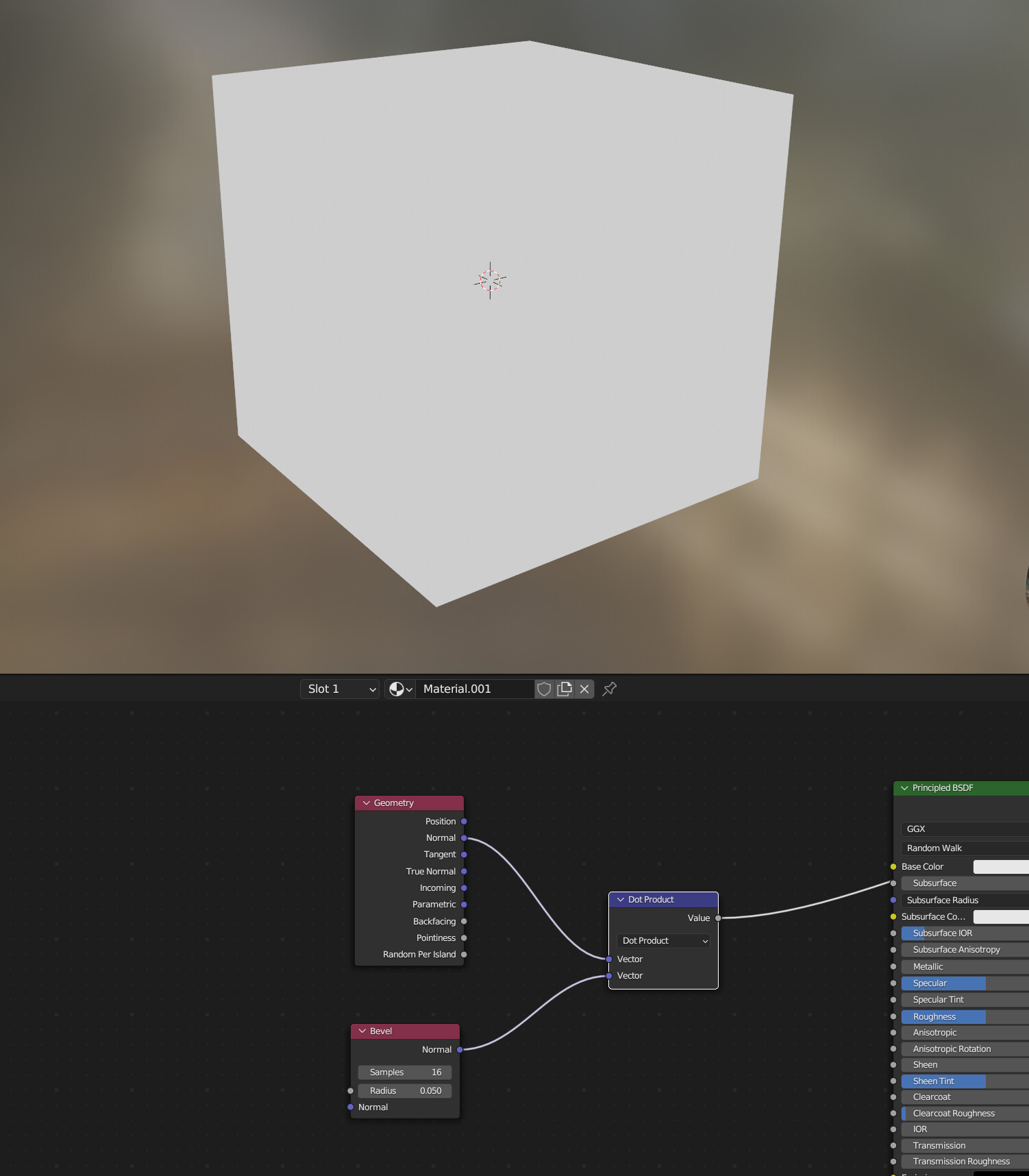Click the Clearcoat value field
The height and width of the screenshot is (1176, 1029).
point(965,1097)
